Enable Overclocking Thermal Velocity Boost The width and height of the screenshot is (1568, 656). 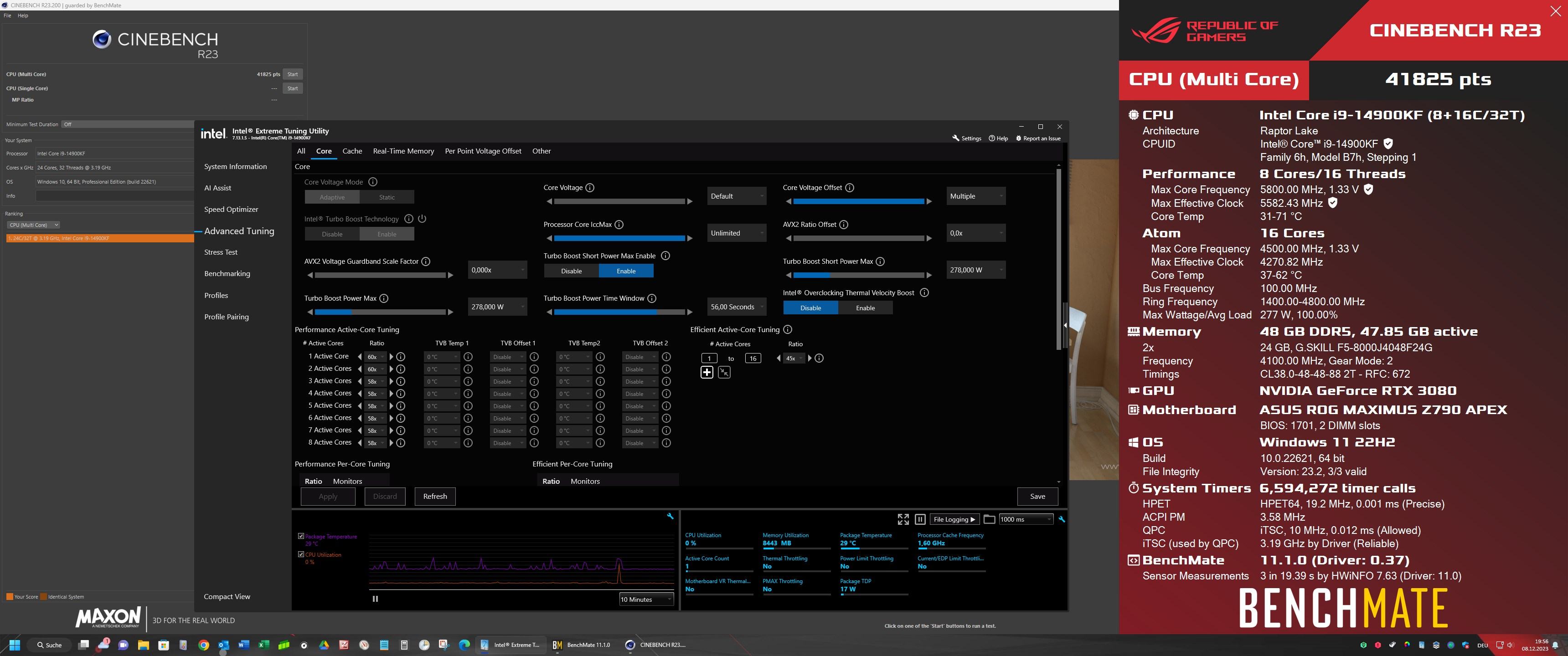click(x=865, y=308)
